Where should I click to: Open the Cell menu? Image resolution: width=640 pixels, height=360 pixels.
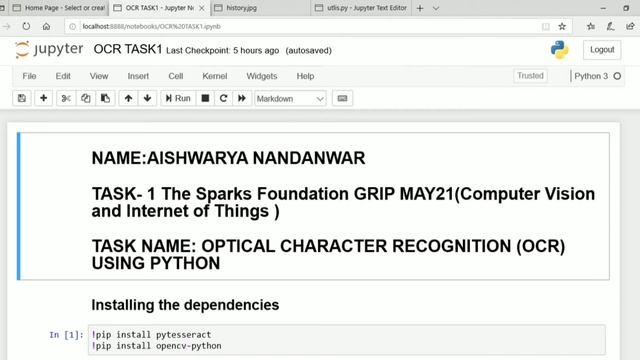pos(176,76)
